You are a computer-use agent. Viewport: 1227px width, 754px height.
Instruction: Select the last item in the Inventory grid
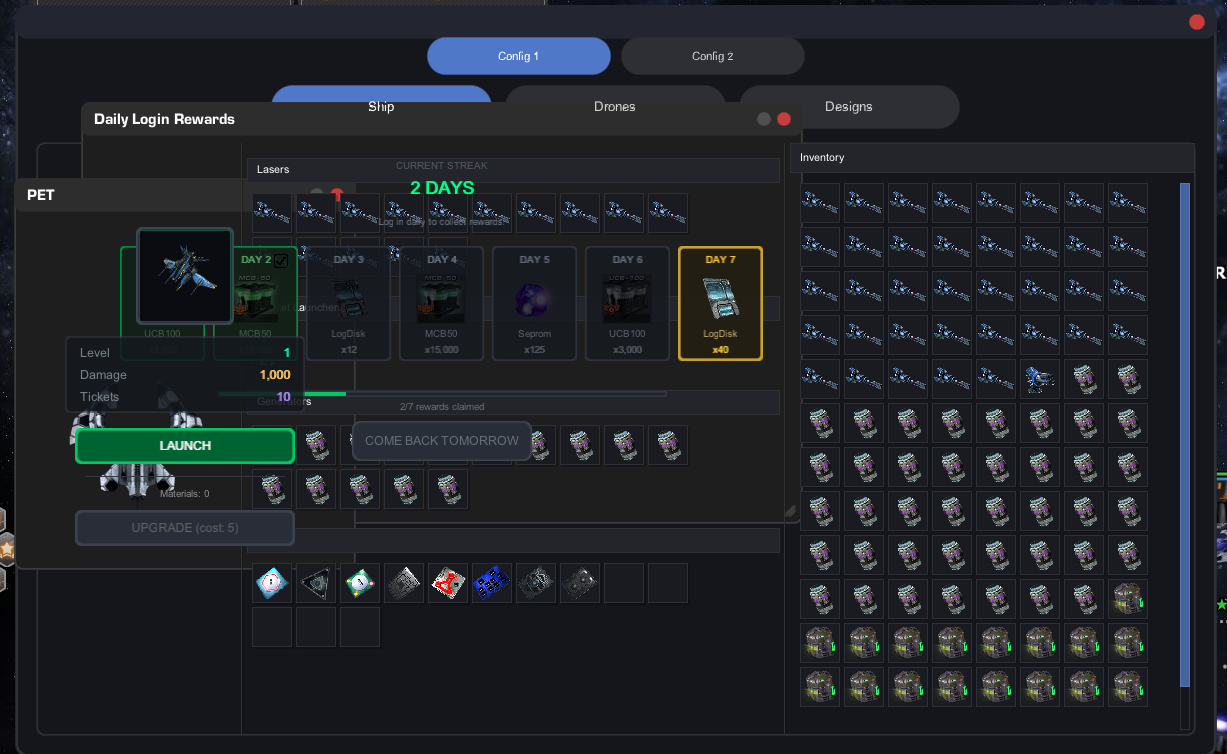(x=1128, y=687)
